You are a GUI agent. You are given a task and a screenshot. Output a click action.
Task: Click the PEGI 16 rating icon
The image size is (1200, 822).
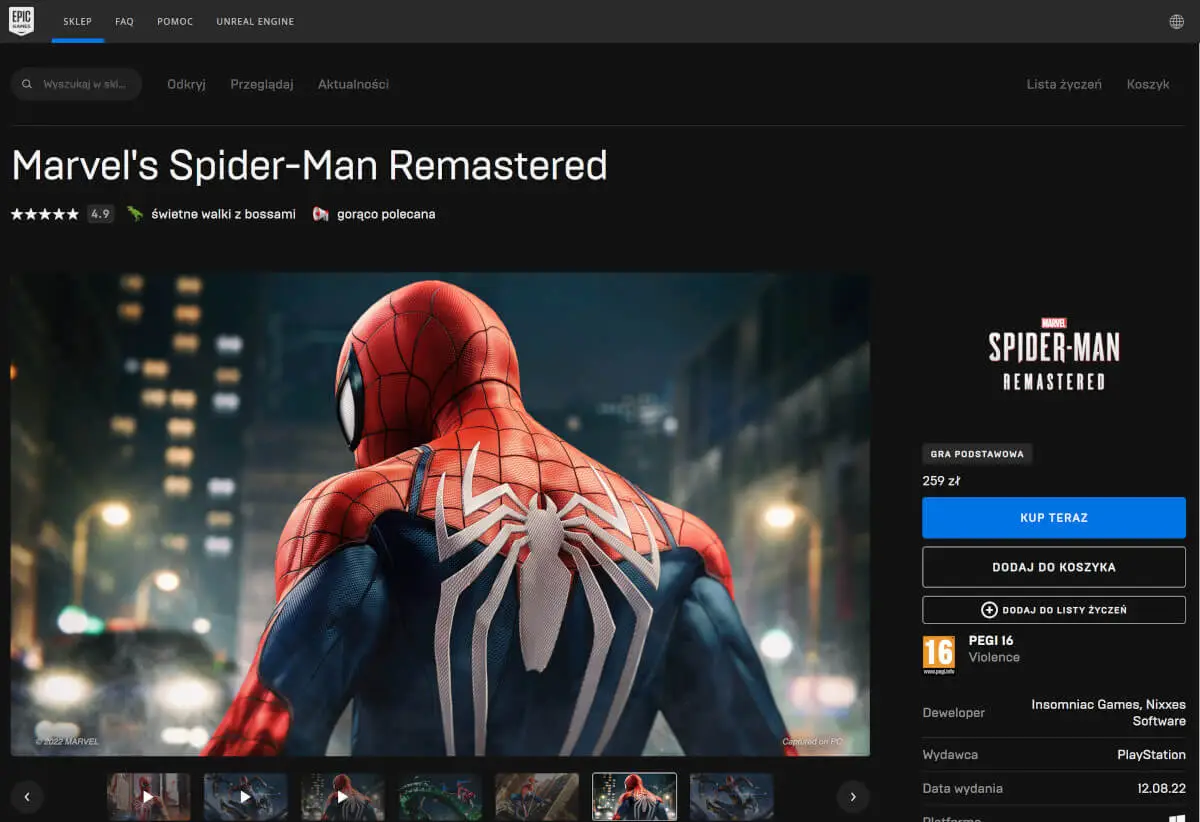[940, 655]
